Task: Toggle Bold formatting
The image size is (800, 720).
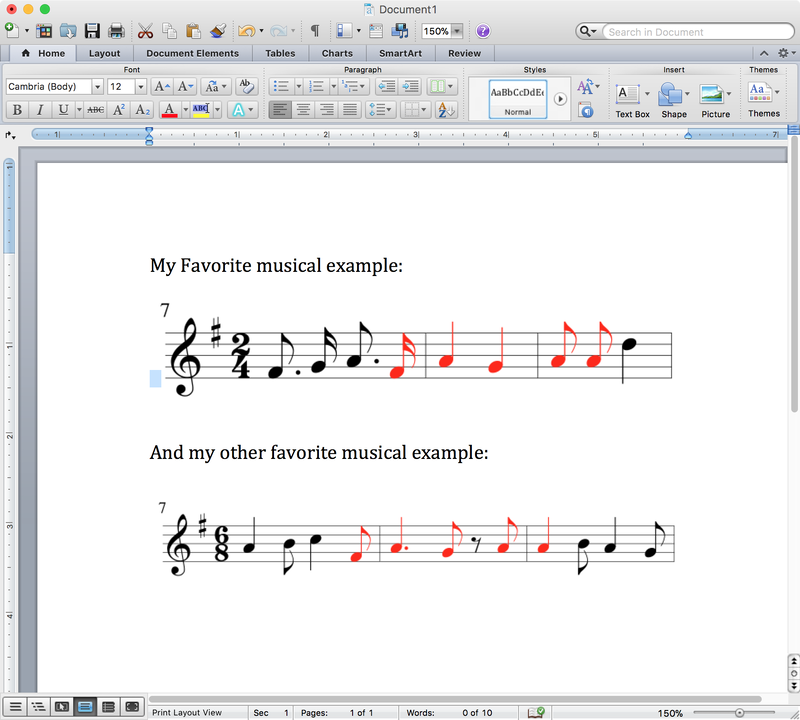Action: coord(16,110)
